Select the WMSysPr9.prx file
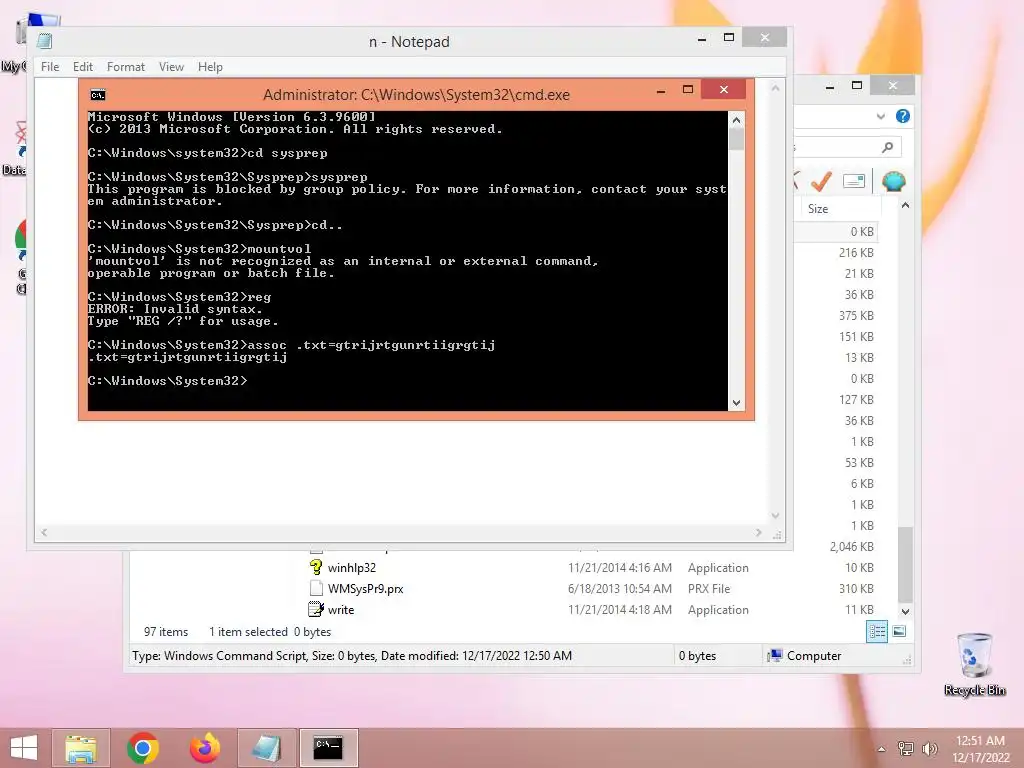The image size is (1024, 768). pos(366,588)
